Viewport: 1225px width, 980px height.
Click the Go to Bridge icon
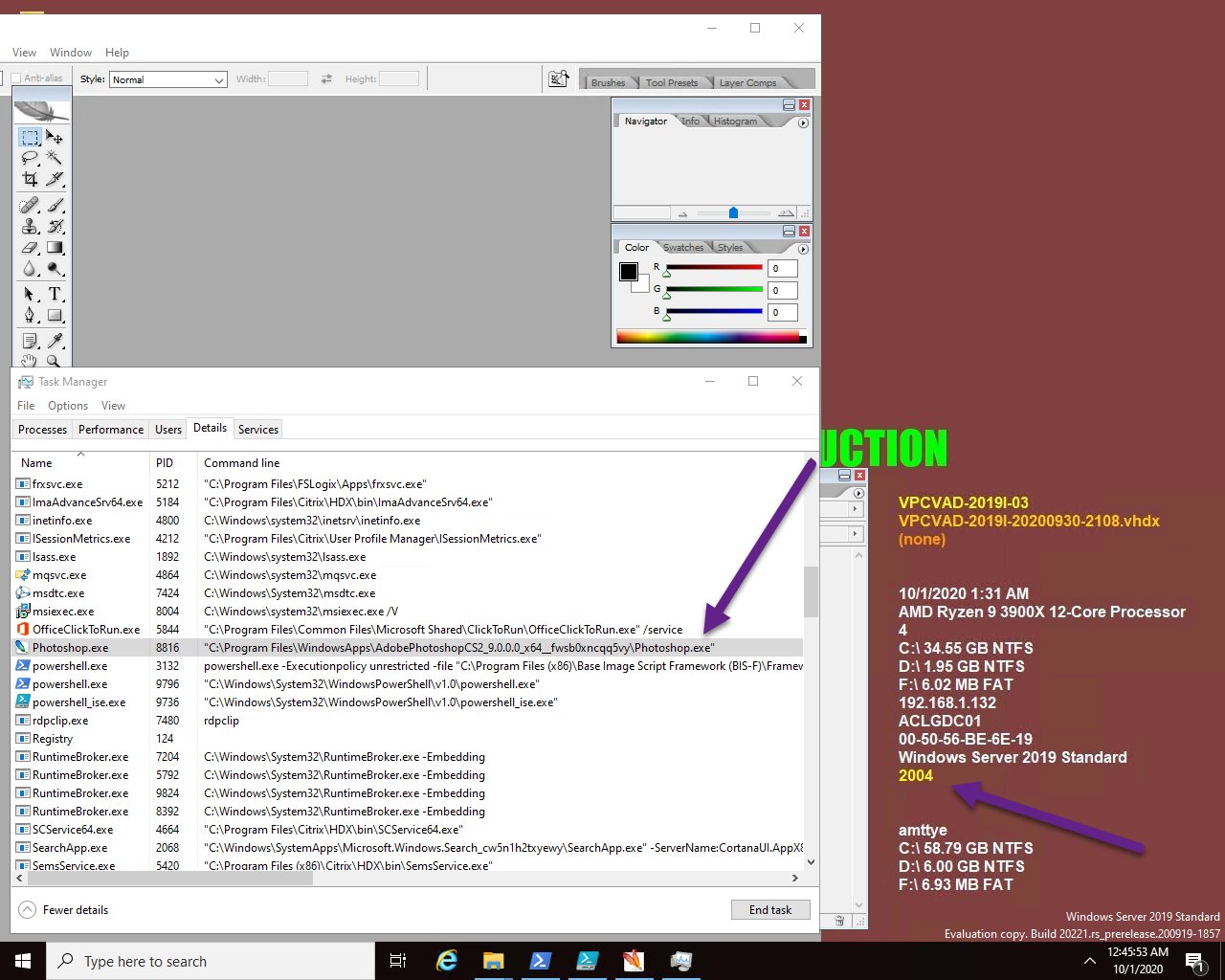pyautogui.click(x=558, y=78)
